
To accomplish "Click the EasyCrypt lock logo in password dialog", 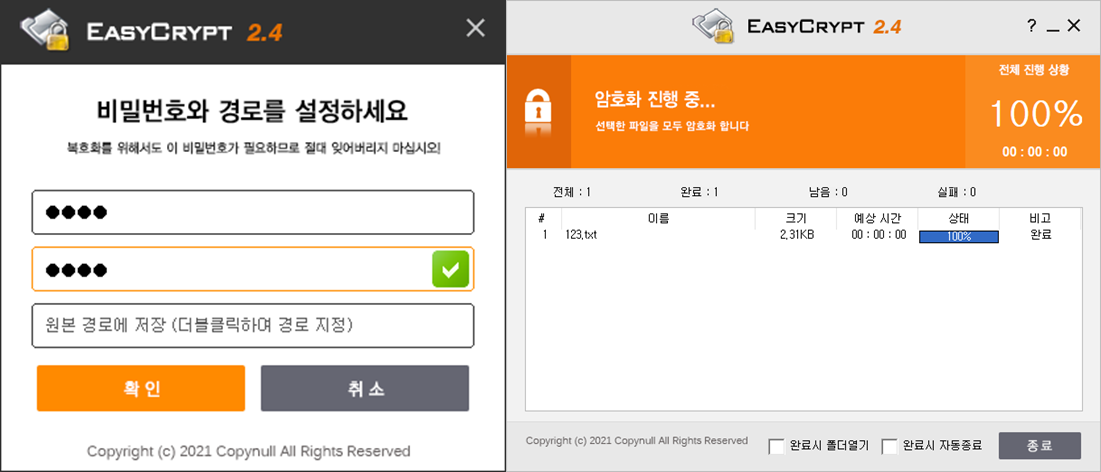I will tap(46, 31).
